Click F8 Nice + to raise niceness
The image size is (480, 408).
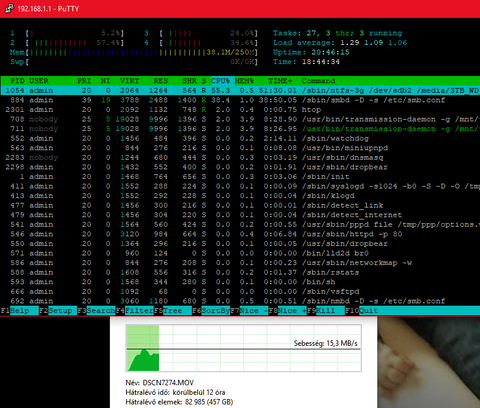(x=288, y=311)
